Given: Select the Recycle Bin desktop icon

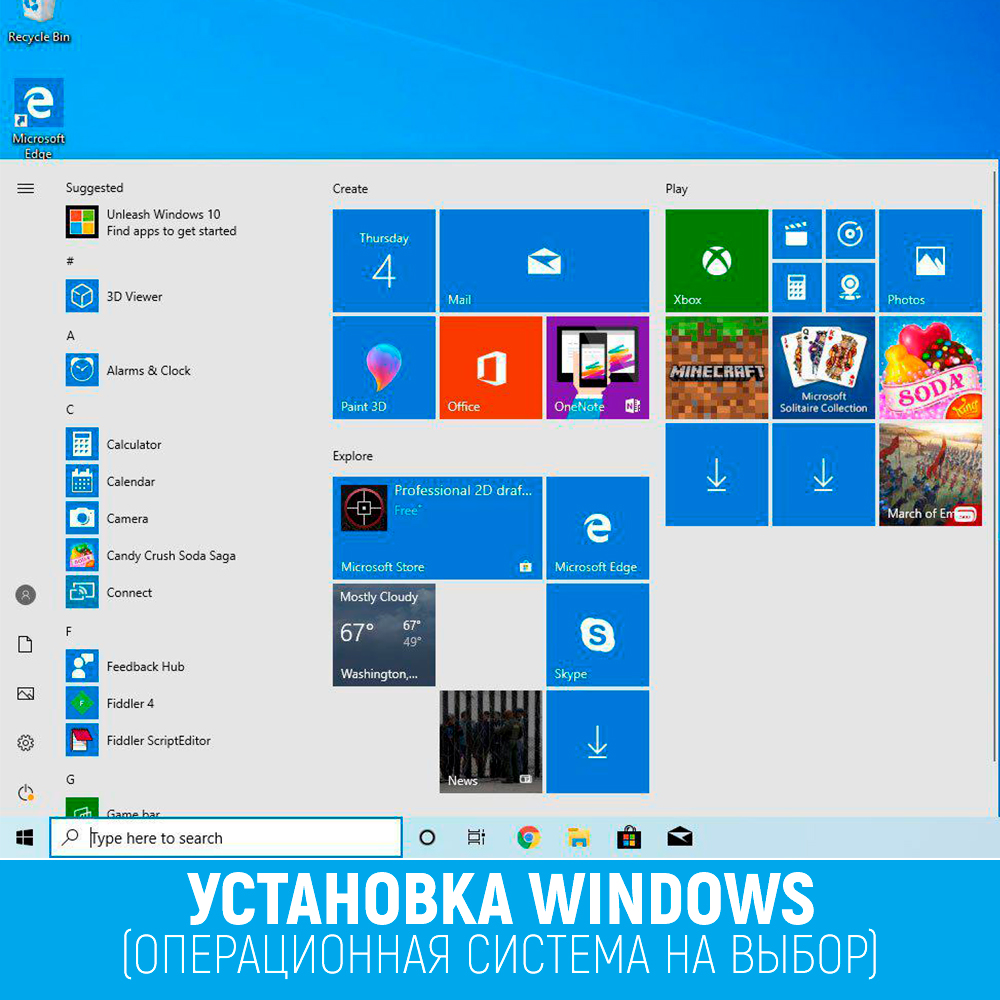Looking at the screenshot, I should click(38, 22).
